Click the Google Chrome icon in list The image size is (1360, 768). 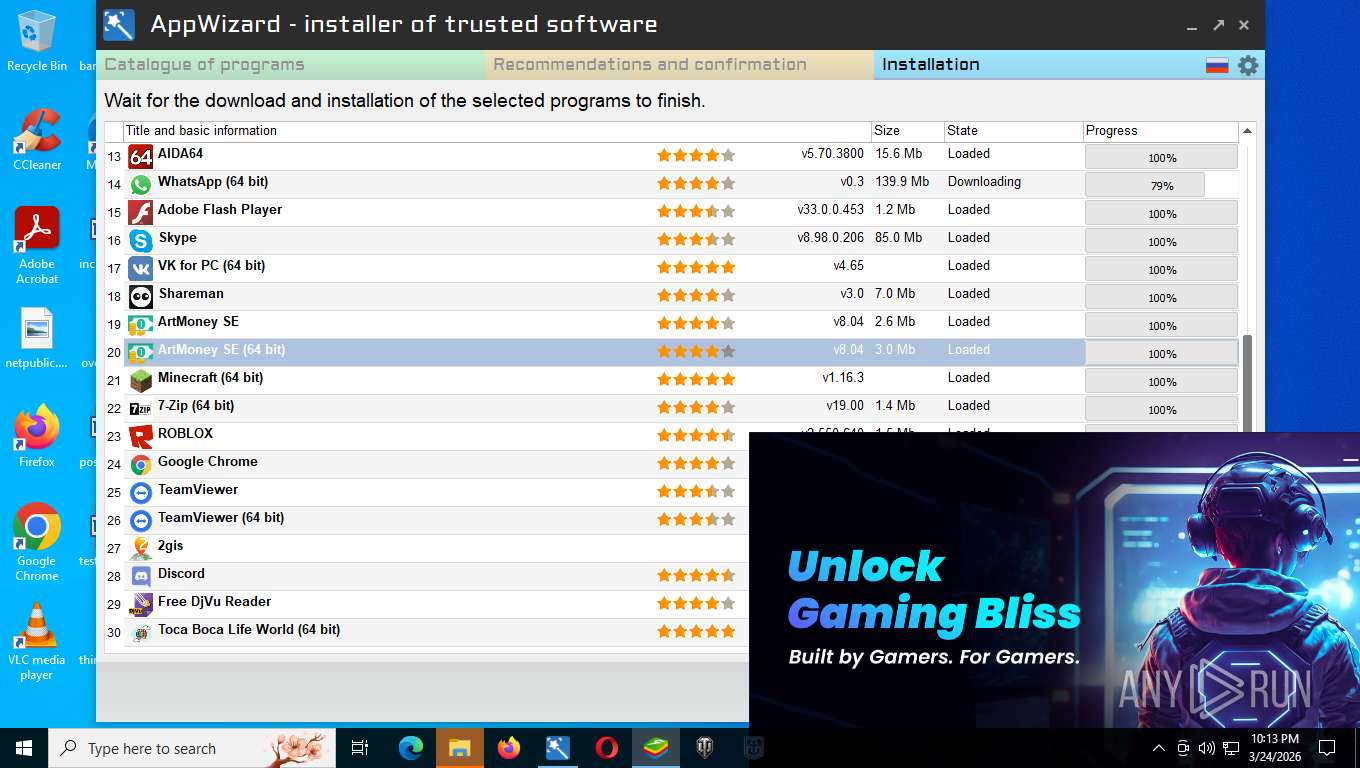(x=141, y=465)
